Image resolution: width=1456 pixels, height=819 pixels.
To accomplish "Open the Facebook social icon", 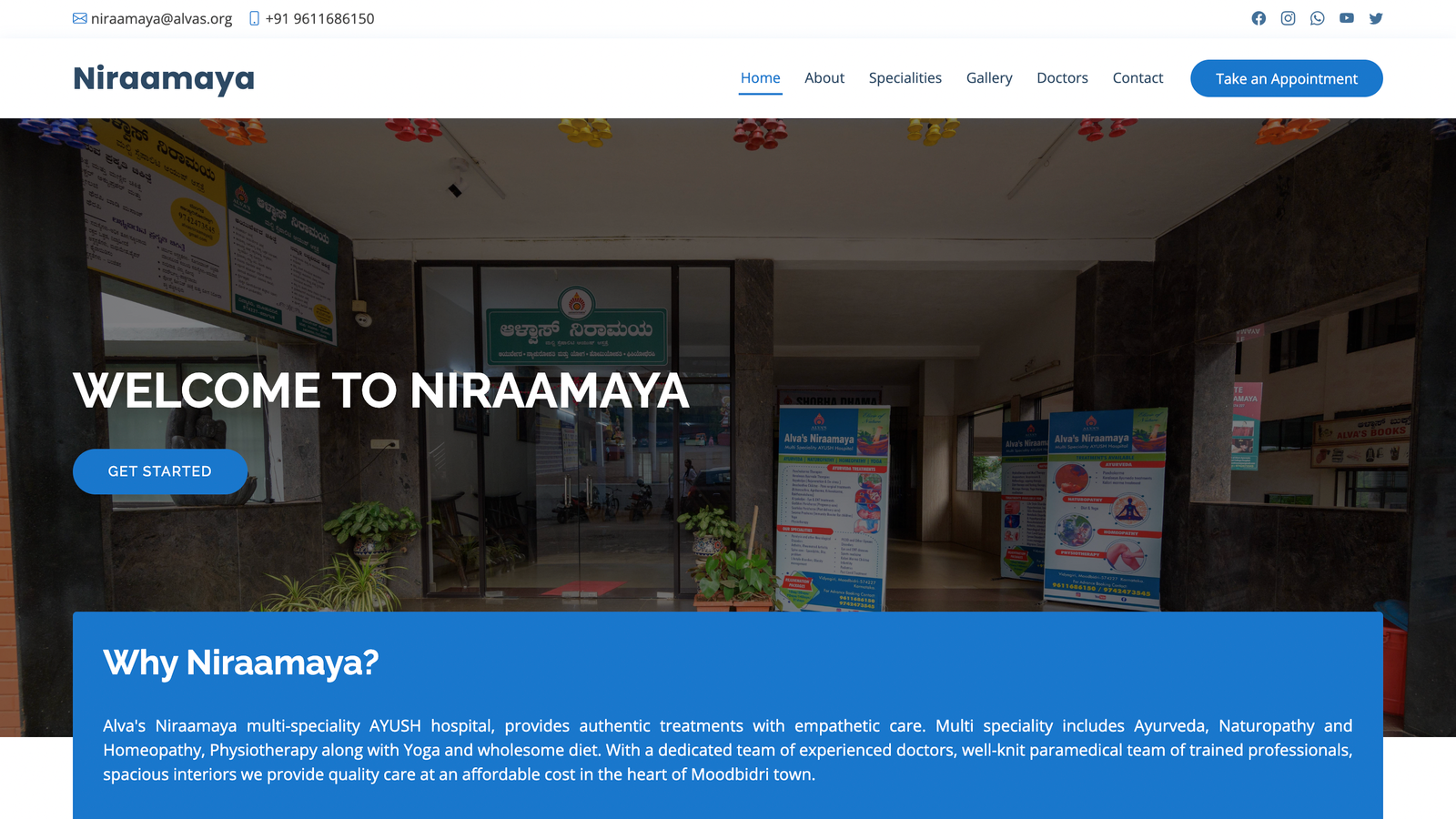I will (1259, 18).
